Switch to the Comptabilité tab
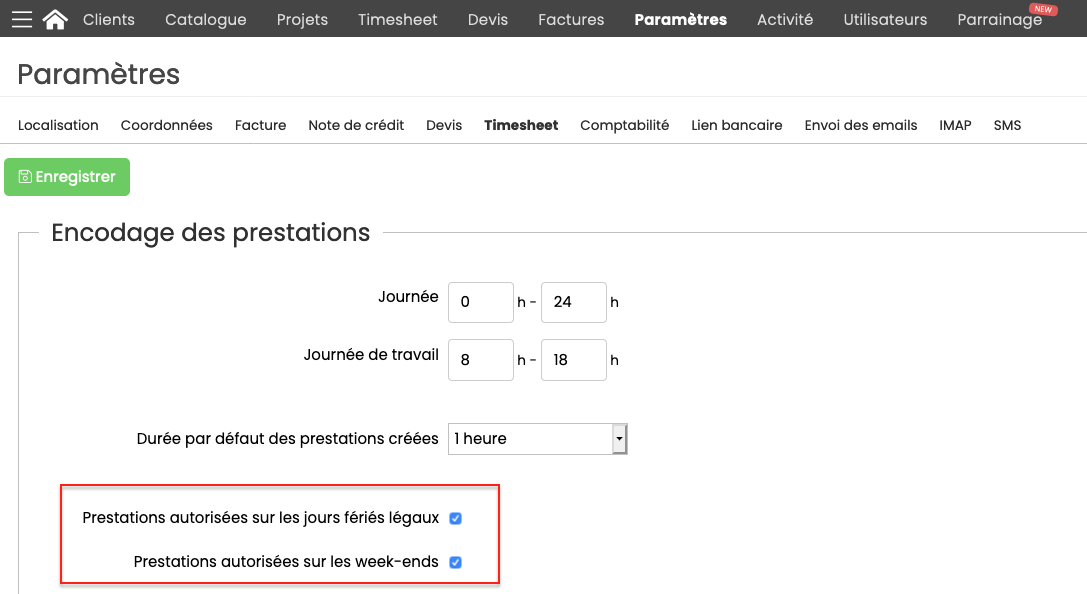This screenshot has height=594, width=1087. pos(625,125)
